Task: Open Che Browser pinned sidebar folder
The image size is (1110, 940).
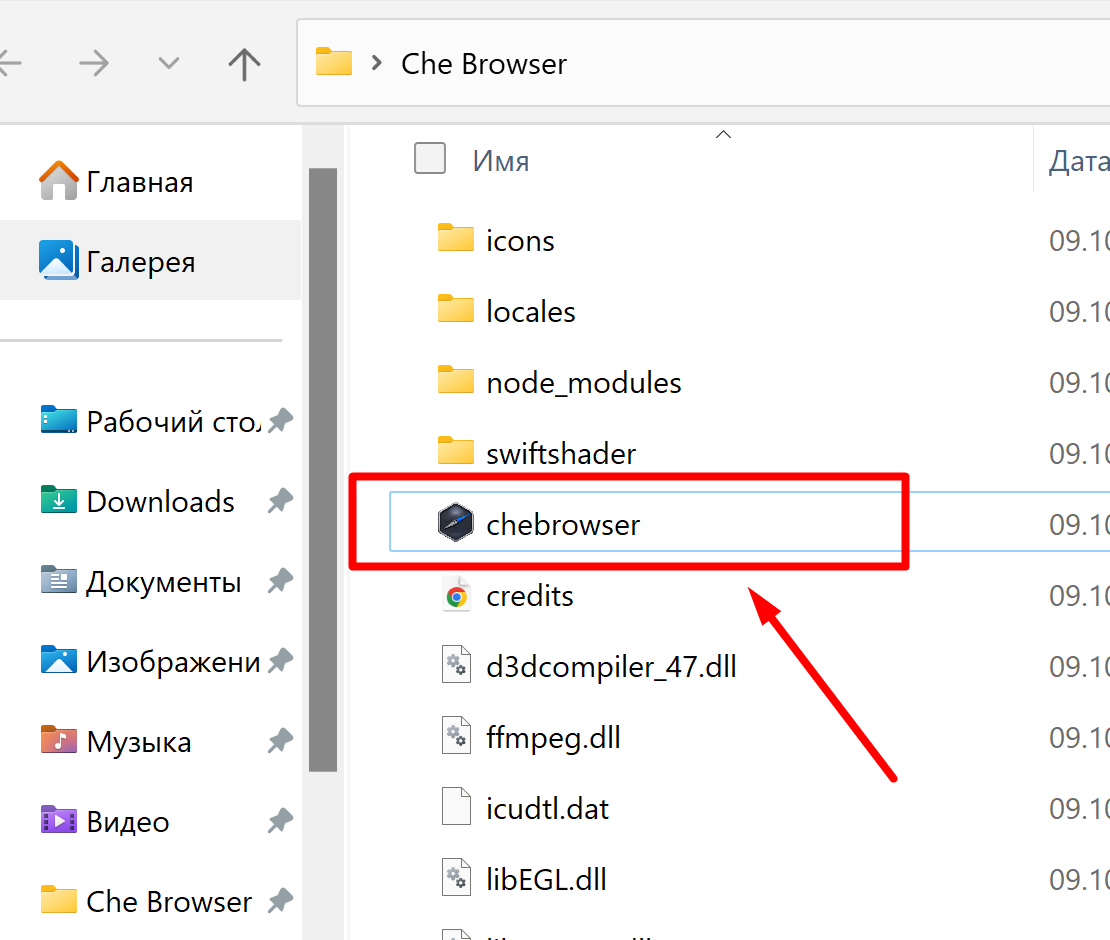Action: [169, 902]
